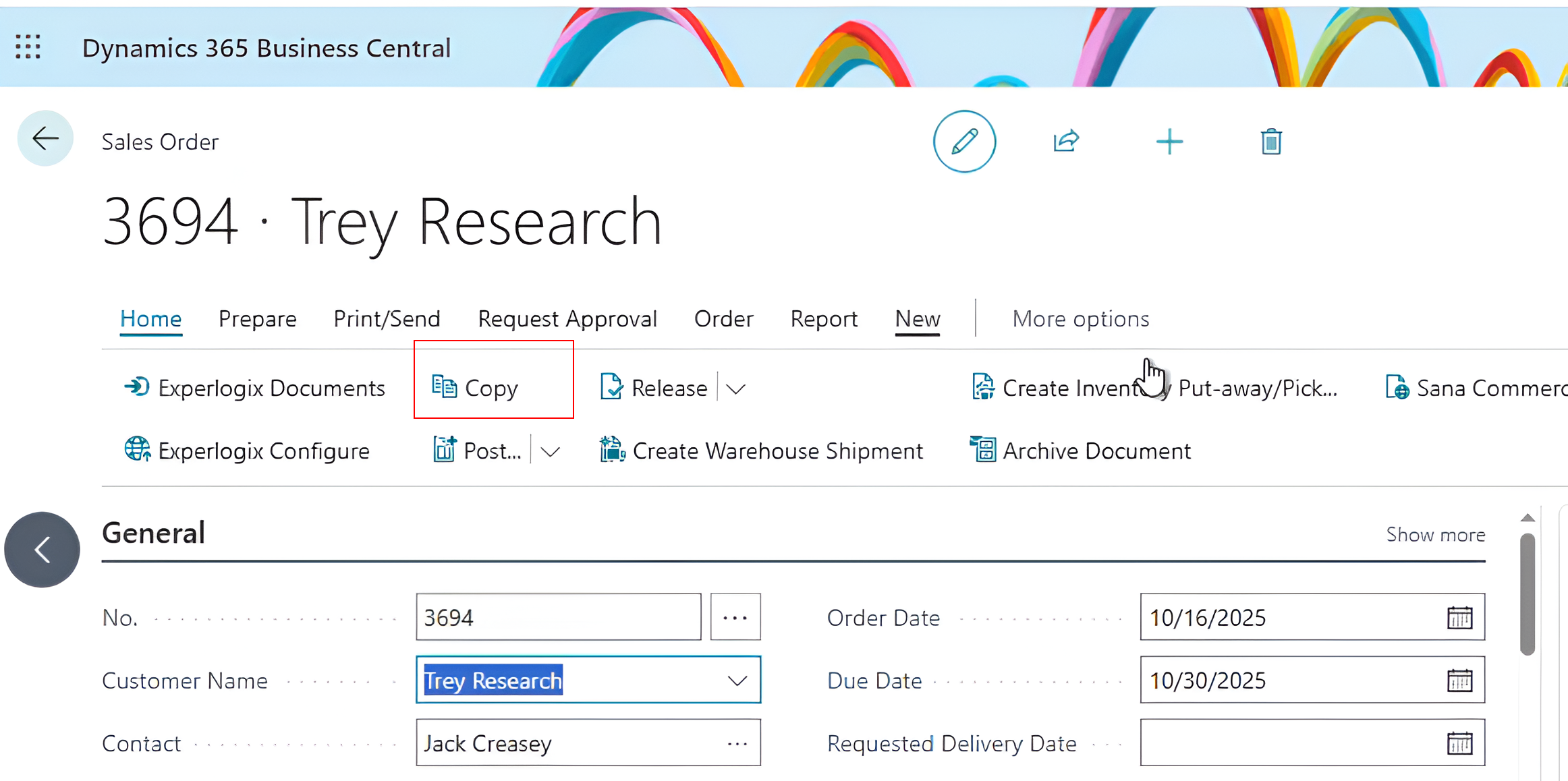The width and height of the screenshot is (1568, 781).
Task: Switch to the Prepare tab
Action: coord(258,318)
